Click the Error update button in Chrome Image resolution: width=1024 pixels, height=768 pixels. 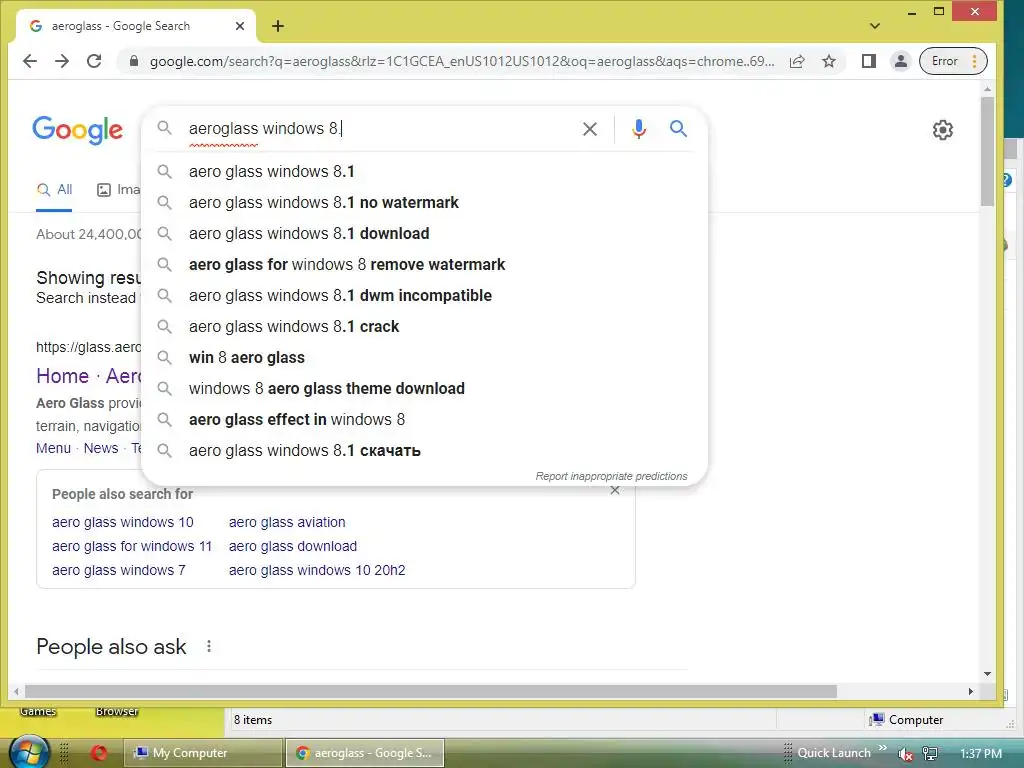click(953, 61)
